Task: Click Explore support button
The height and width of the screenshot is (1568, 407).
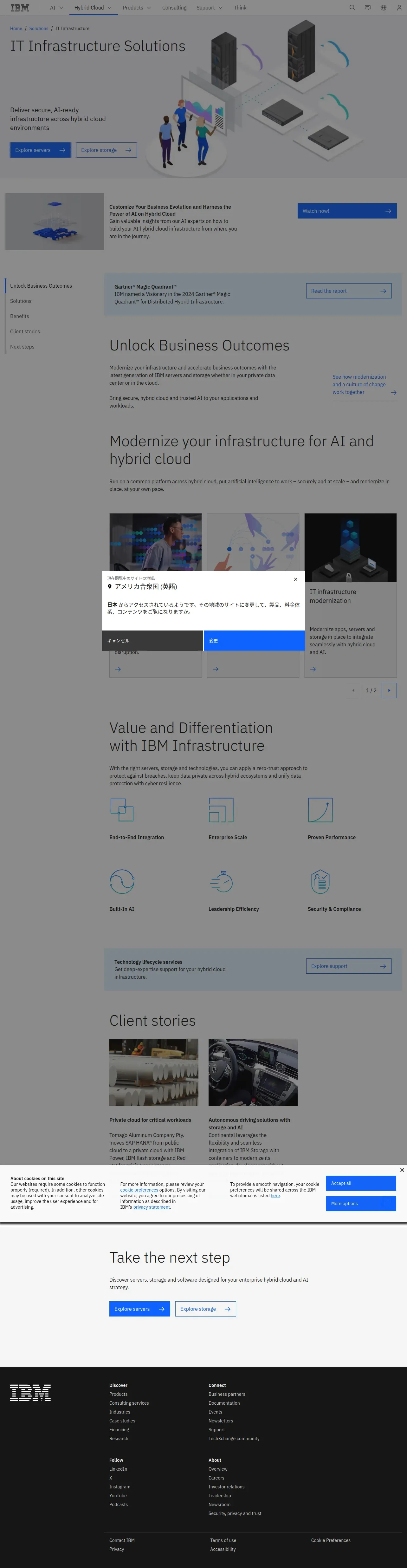Action: (x=349, y=966)
